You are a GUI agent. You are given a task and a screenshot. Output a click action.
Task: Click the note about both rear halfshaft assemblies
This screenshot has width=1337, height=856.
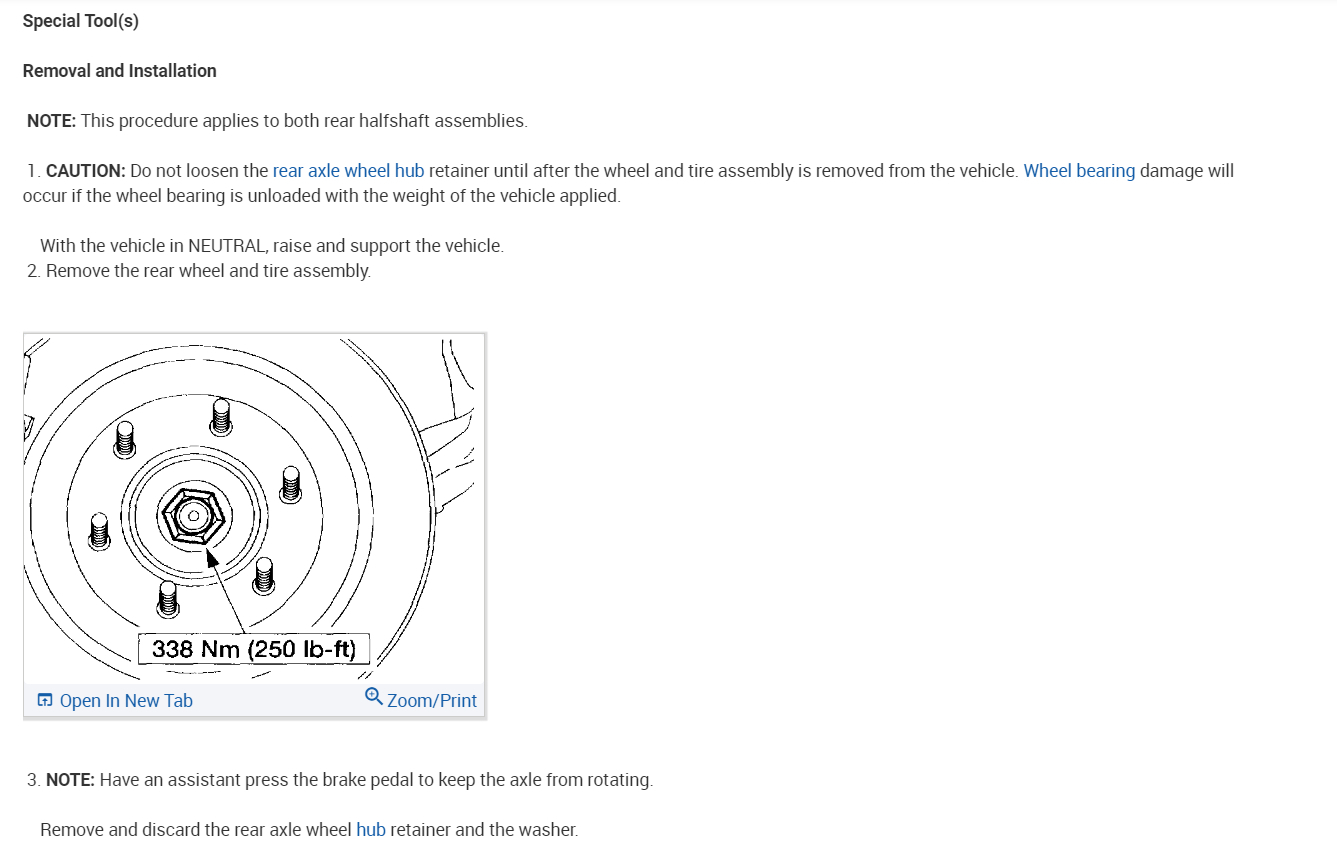point(277,121)
